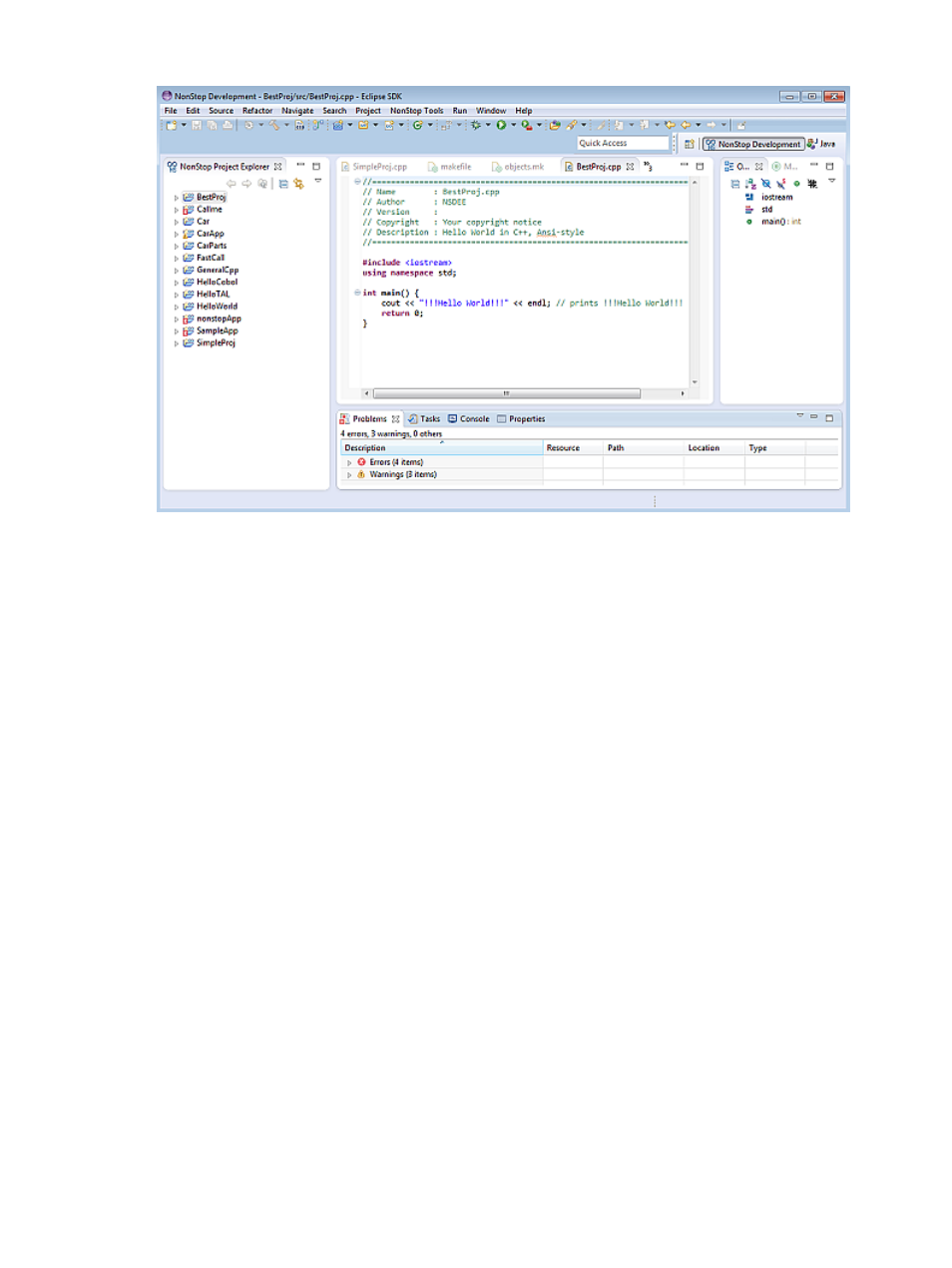Click the Save toolbar icon
The height and width of the screenshot is (1268, 952).
(197, 126)
